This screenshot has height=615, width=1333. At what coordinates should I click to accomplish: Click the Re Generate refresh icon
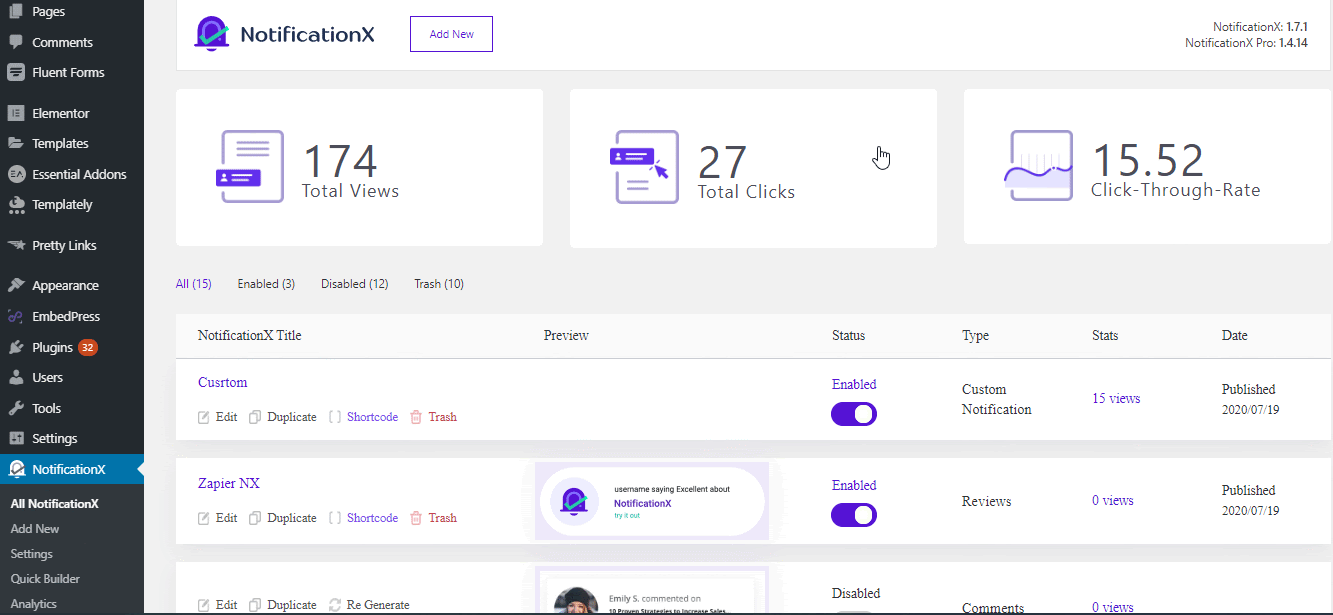pos(335,605)
